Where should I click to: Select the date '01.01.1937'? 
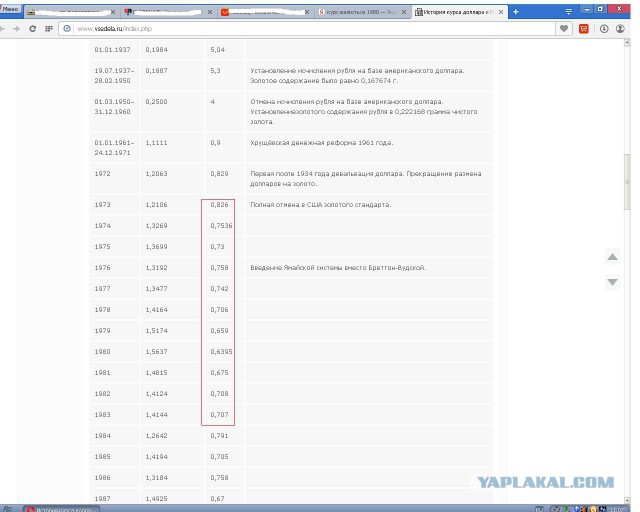(112, 50)
